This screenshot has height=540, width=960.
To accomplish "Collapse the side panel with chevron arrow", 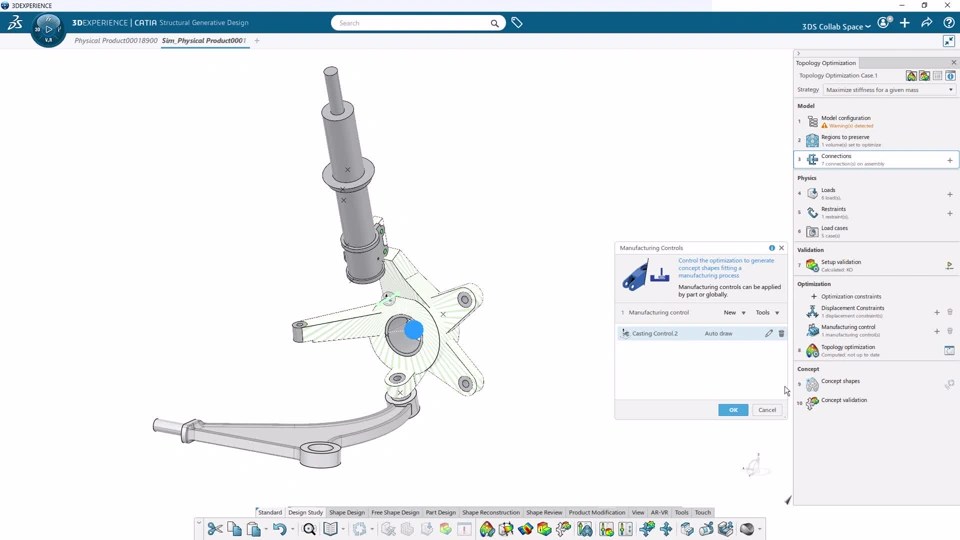I will click(798, 53).
